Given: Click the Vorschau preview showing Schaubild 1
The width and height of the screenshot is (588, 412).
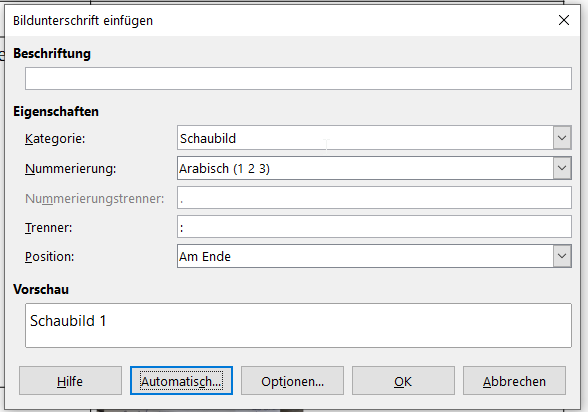Looking at the screenshot, I should [x=298, y=325].
